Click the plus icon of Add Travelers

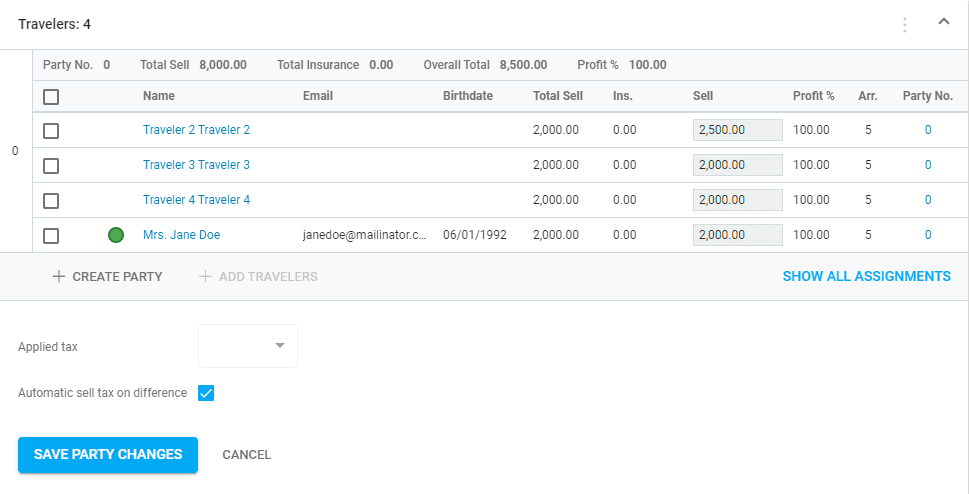click(205, 276)
